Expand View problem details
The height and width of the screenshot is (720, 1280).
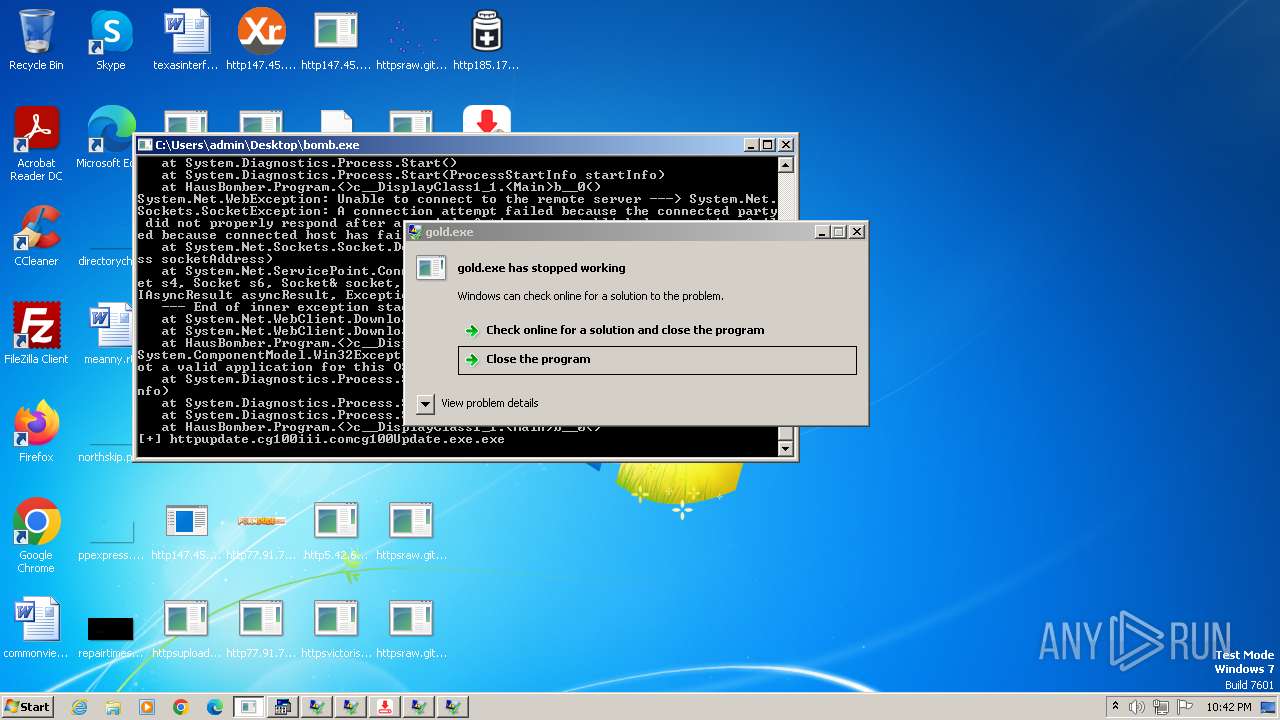point(425,403)
